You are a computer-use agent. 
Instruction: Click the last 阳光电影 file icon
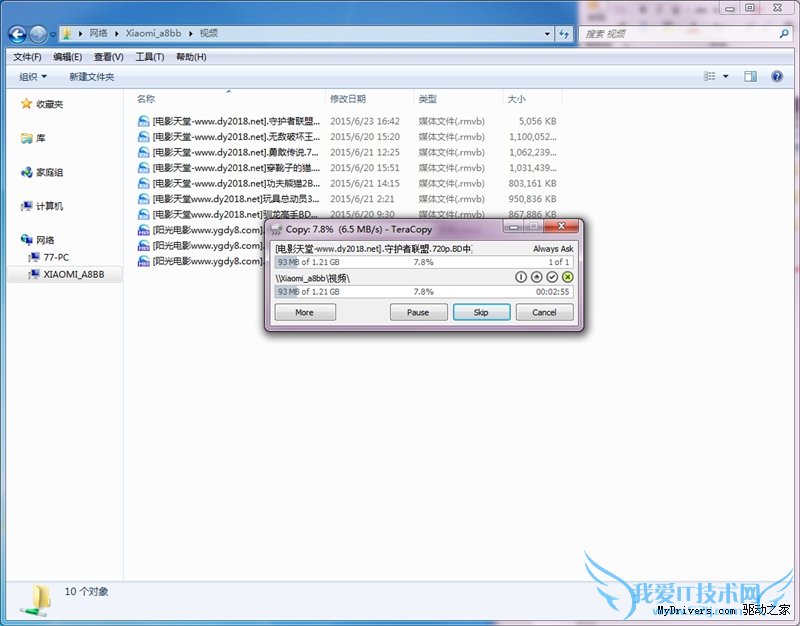pyautogui.click(x=144, y=261)
